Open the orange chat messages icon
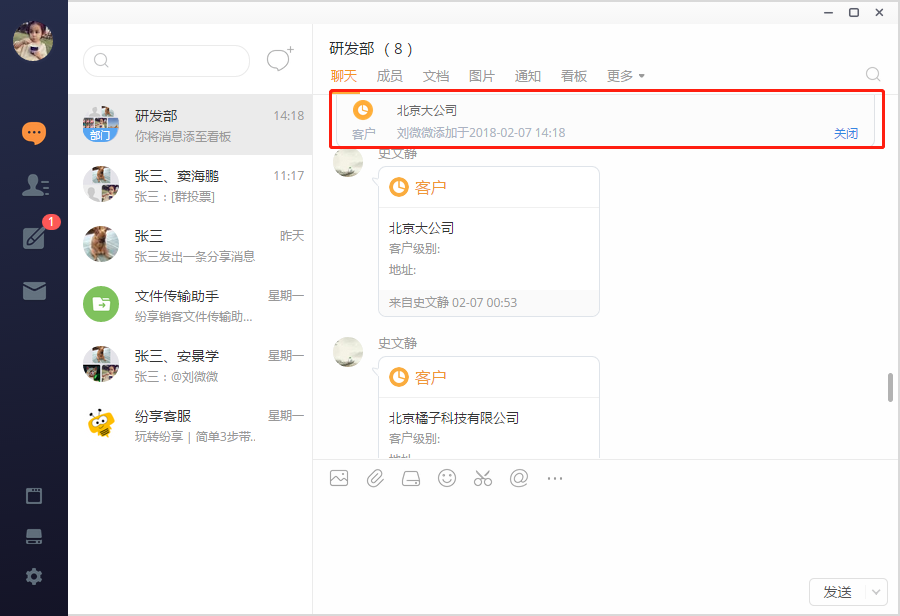 click(x=34, y=133)
